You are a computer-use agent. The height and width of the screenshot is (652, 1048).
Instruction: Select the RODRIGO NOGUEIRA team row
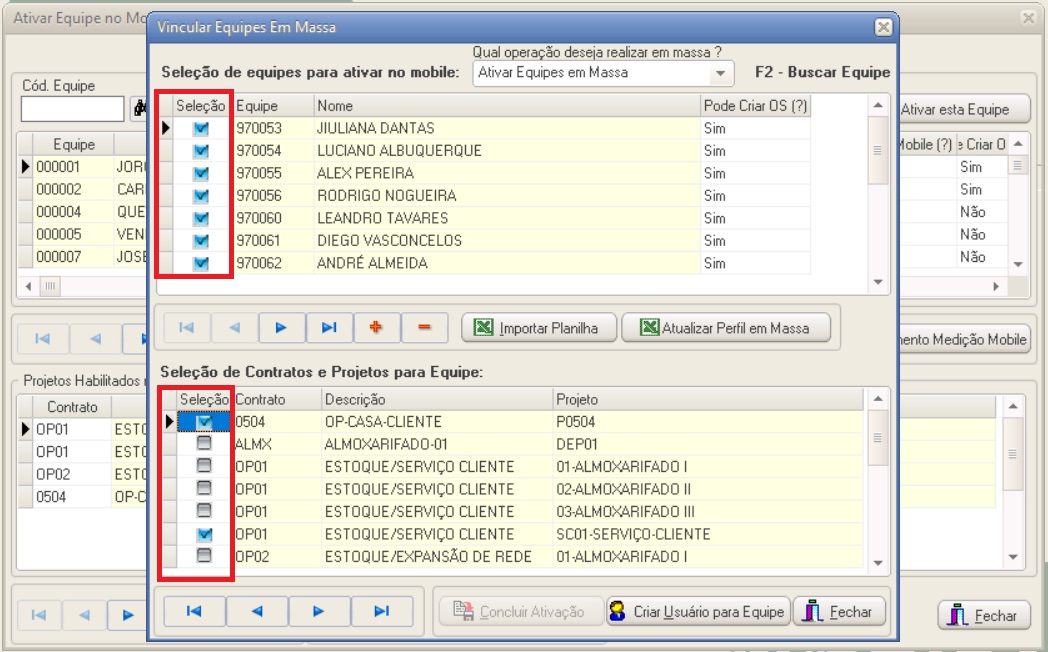[387, 196]
